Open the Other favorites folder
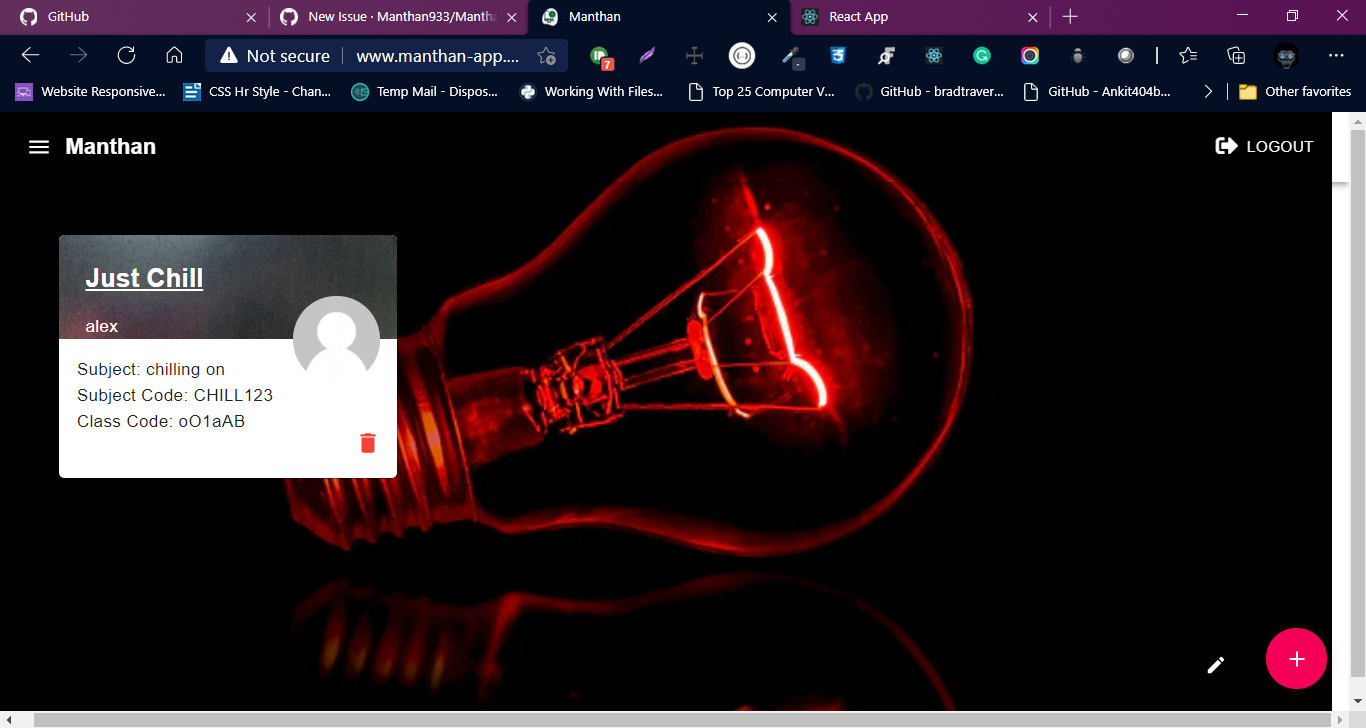The height and width of the screenshot is (728, 1366). click(x=1295, y=91)
